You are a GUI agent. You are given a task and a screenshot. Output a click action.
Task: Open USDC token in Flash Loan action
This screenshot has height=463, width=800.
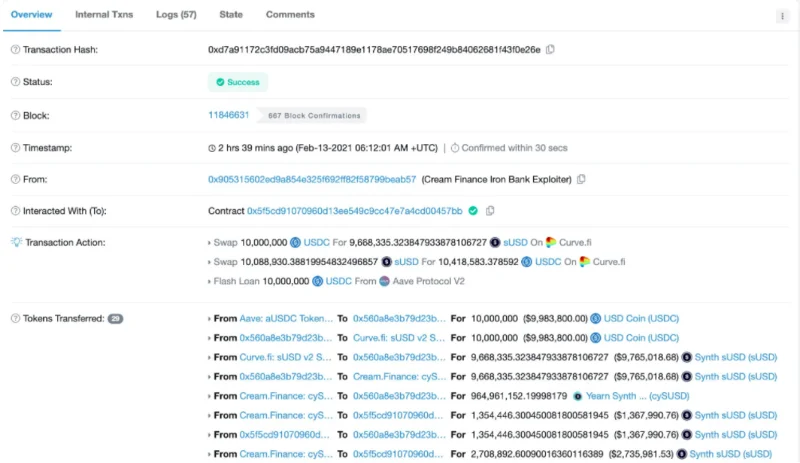tap(339, 281)
